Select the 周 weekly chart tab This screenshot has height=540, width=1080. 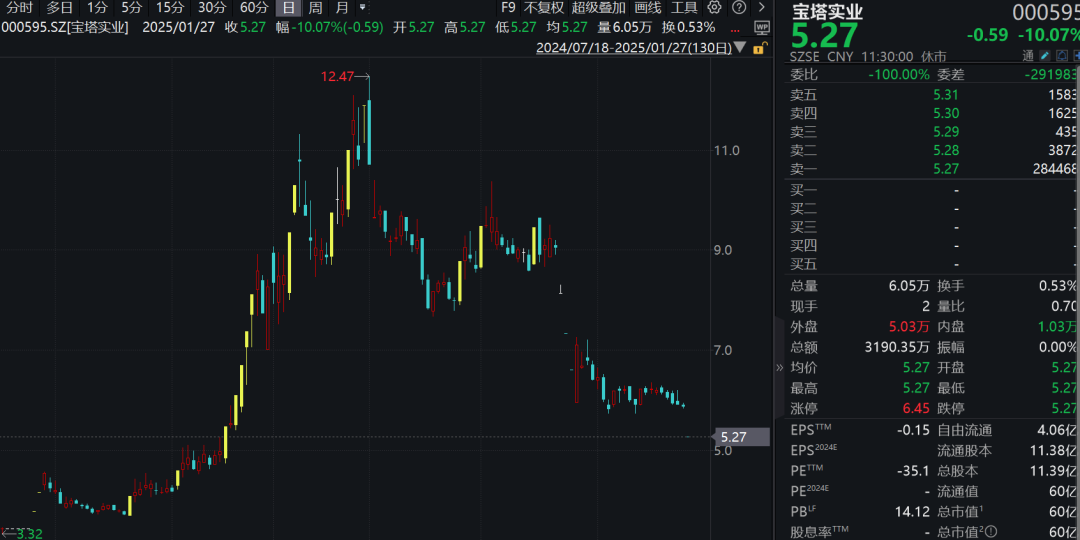click(315, 8)
